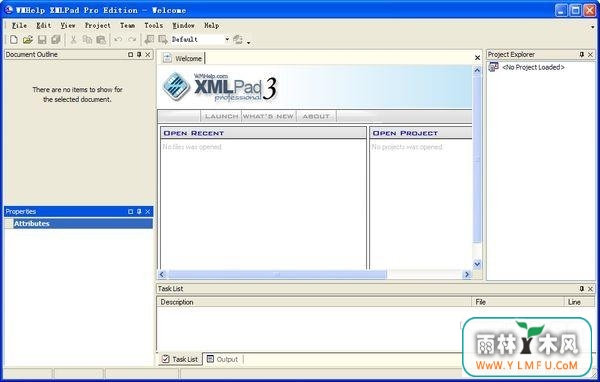
Task: Click the app icon in the title bar
Action: click(x=8, y=10)
